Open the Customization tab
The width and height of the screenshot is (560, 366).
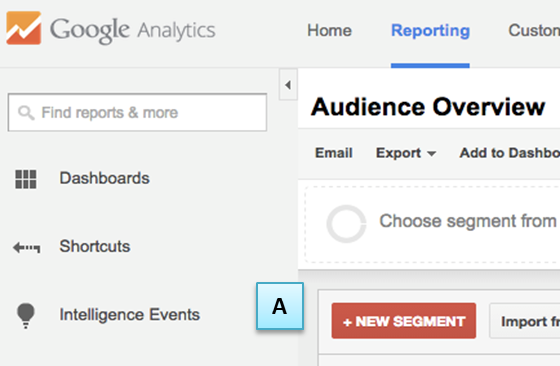pyautogui.click(x=534, y=31)
